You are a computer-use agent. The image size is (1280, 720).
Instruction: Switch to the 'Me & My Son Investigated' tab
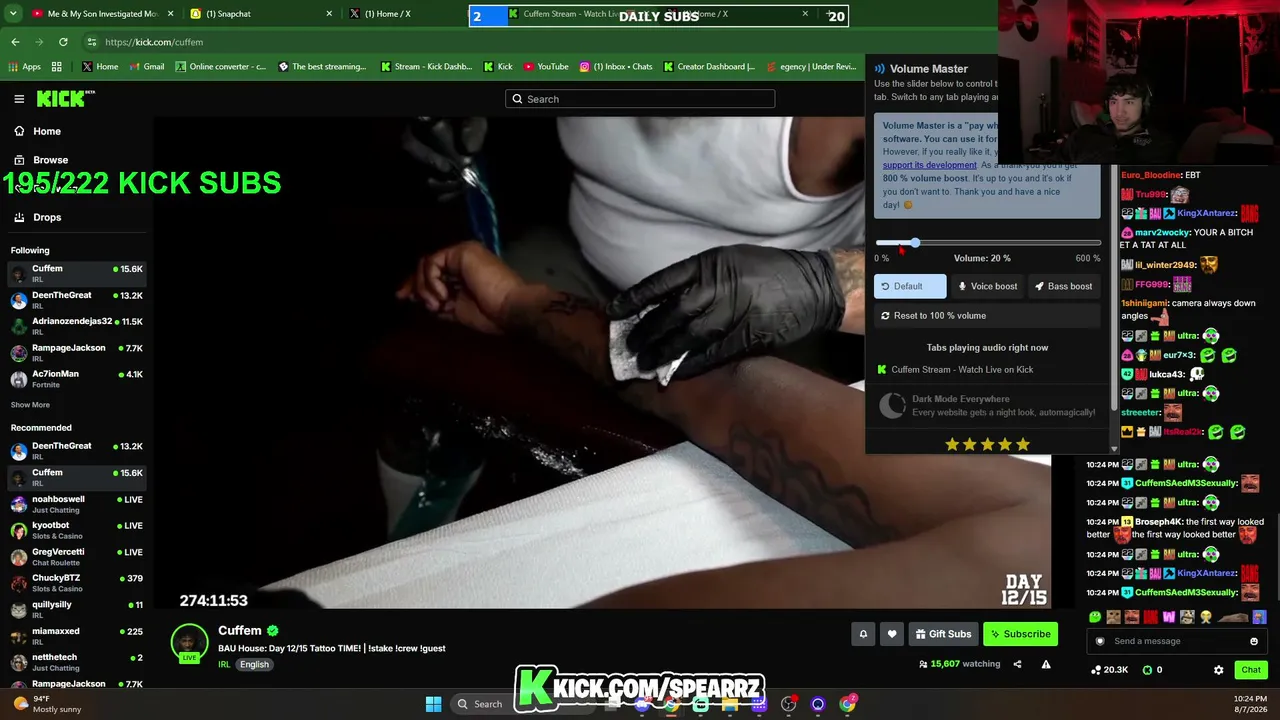click(x=102, y=14)
